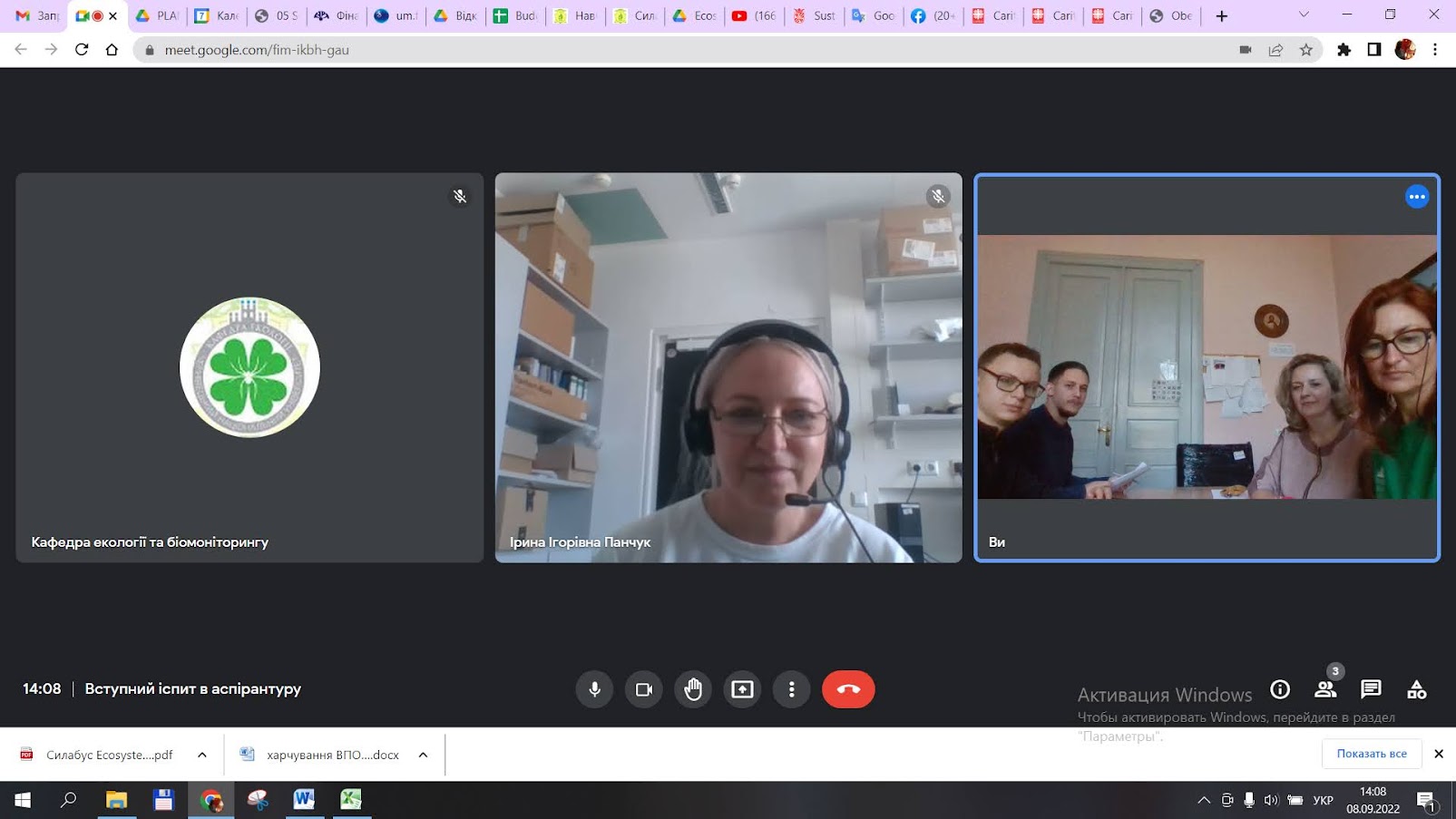Open the save floppy app in taskbar

click(x=163, y=799)
